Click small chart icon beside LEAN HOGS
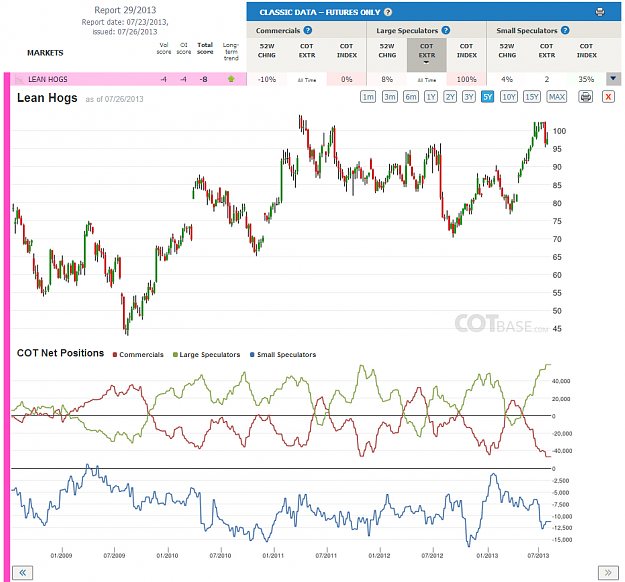The image size is (625, 582). [x=19, y=80]
